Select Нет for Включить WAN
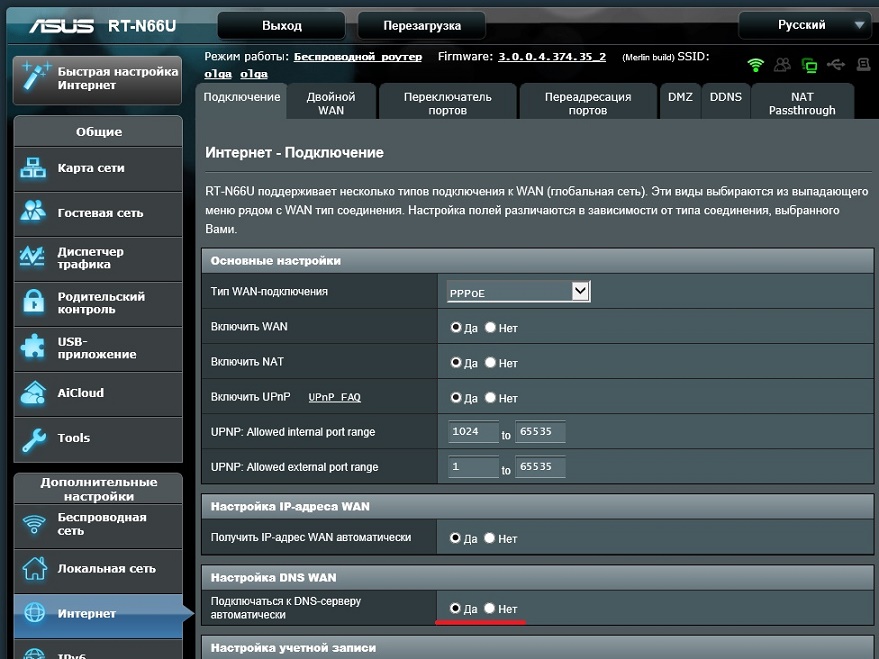879x659 pixels. click(490, 327)
